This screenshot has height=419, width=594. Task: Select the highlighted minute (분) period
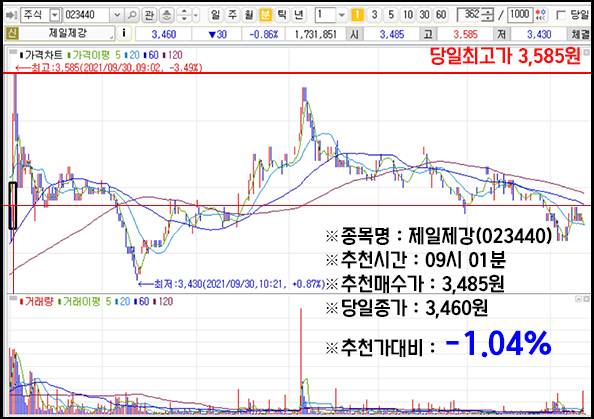click(x=265, y=15)
